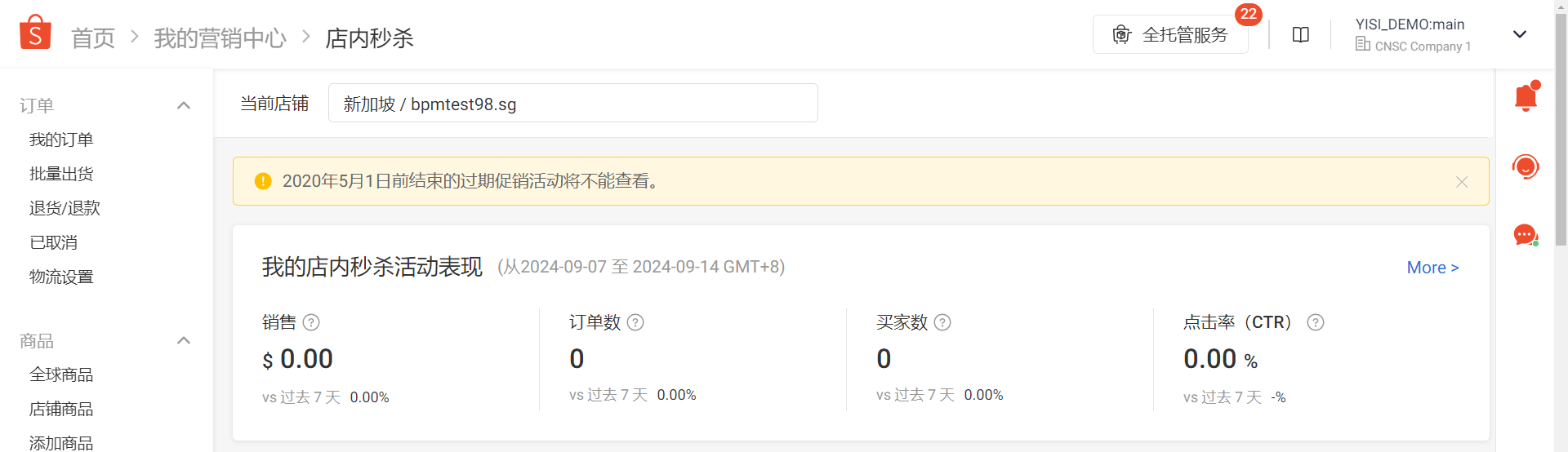
Task: Open the notification bell icon
Action: 1526,96
